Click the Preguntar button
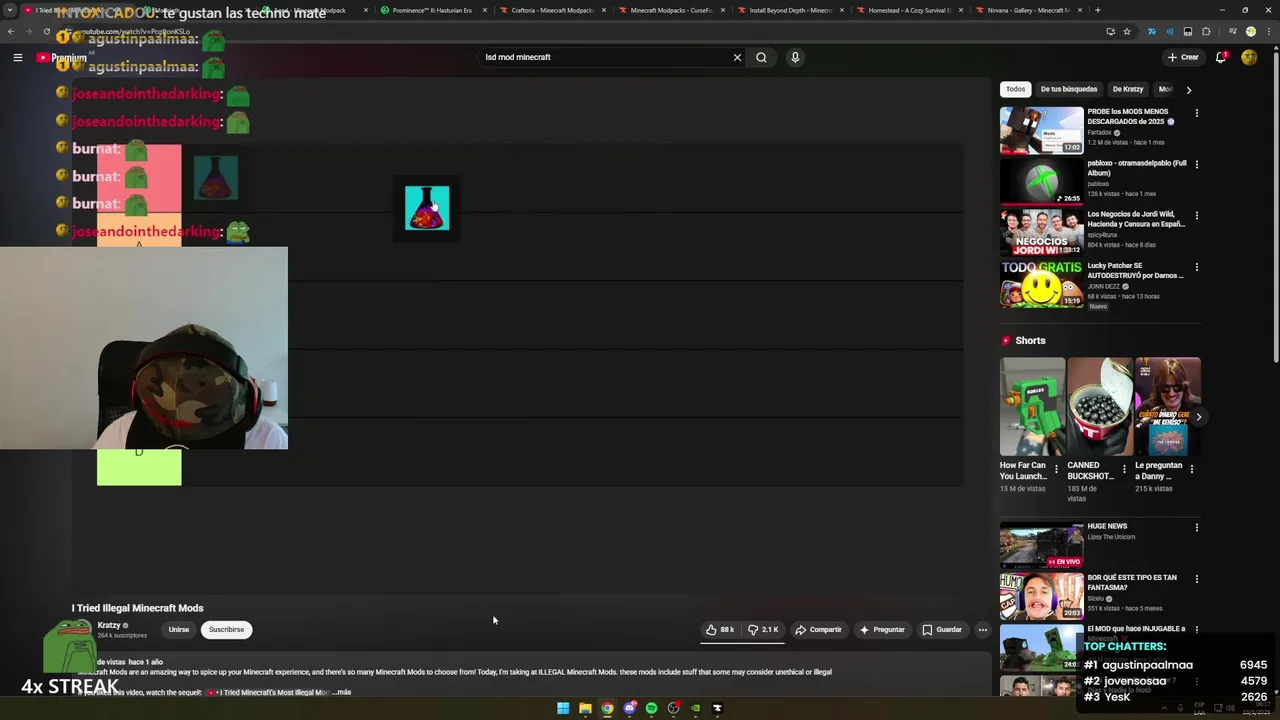This screenshot has height=720, width=1280. point(882,629)
